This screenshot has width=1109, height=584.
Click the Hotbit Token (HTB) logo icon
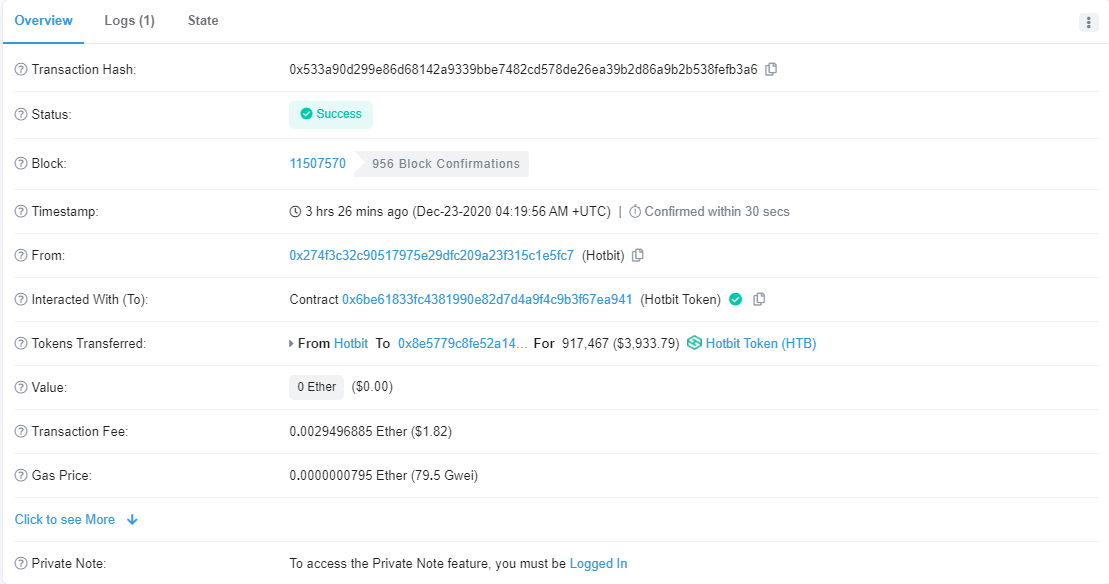tap(694, 344)
